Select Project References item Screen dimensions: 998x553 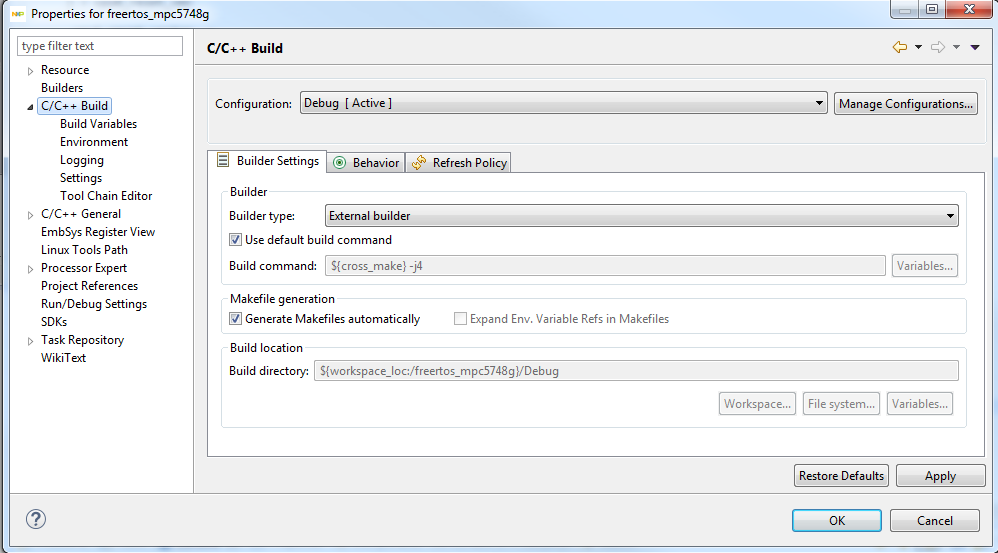click(x=89, y=286)
